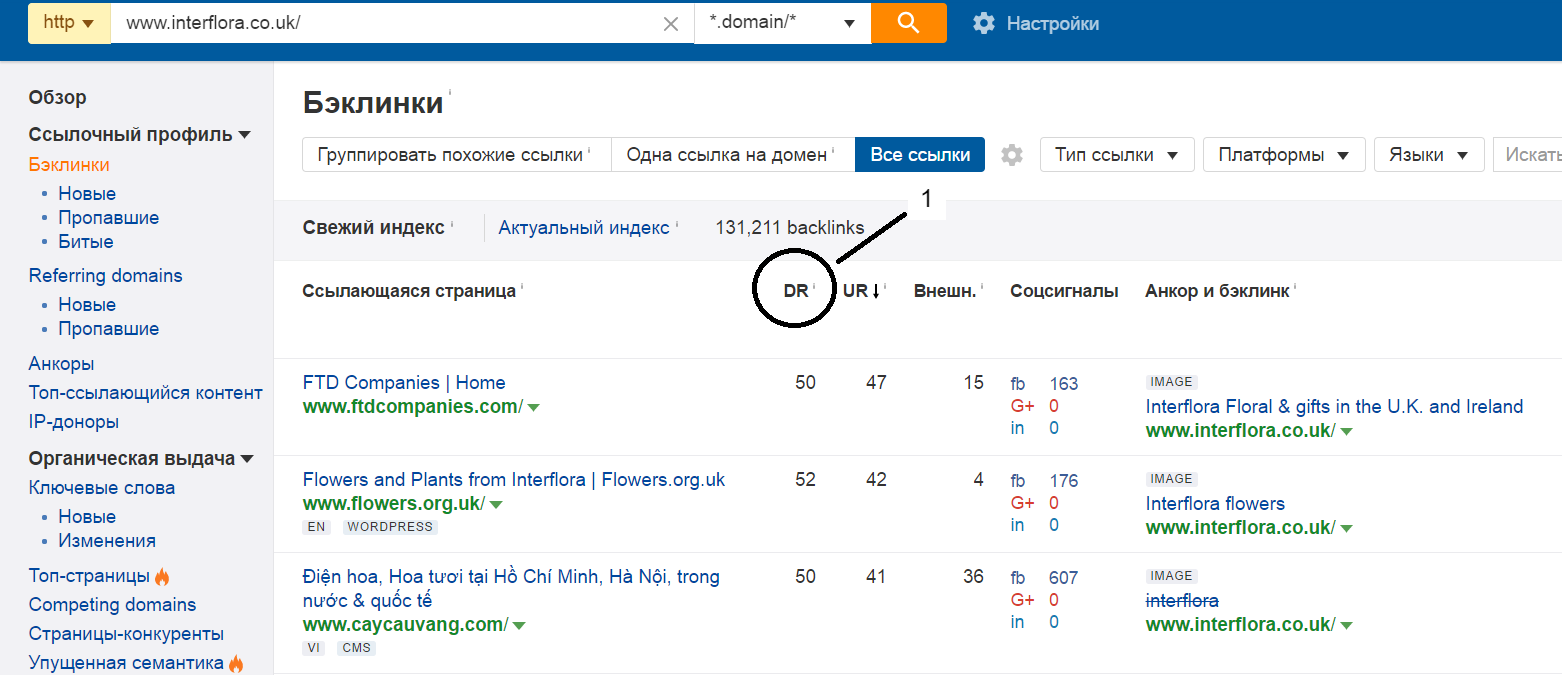Open www.flowers.org.uk/ referring URL
Image resolution: width=1562 pixels, height=676 pixels.
[x=394, y=504]
